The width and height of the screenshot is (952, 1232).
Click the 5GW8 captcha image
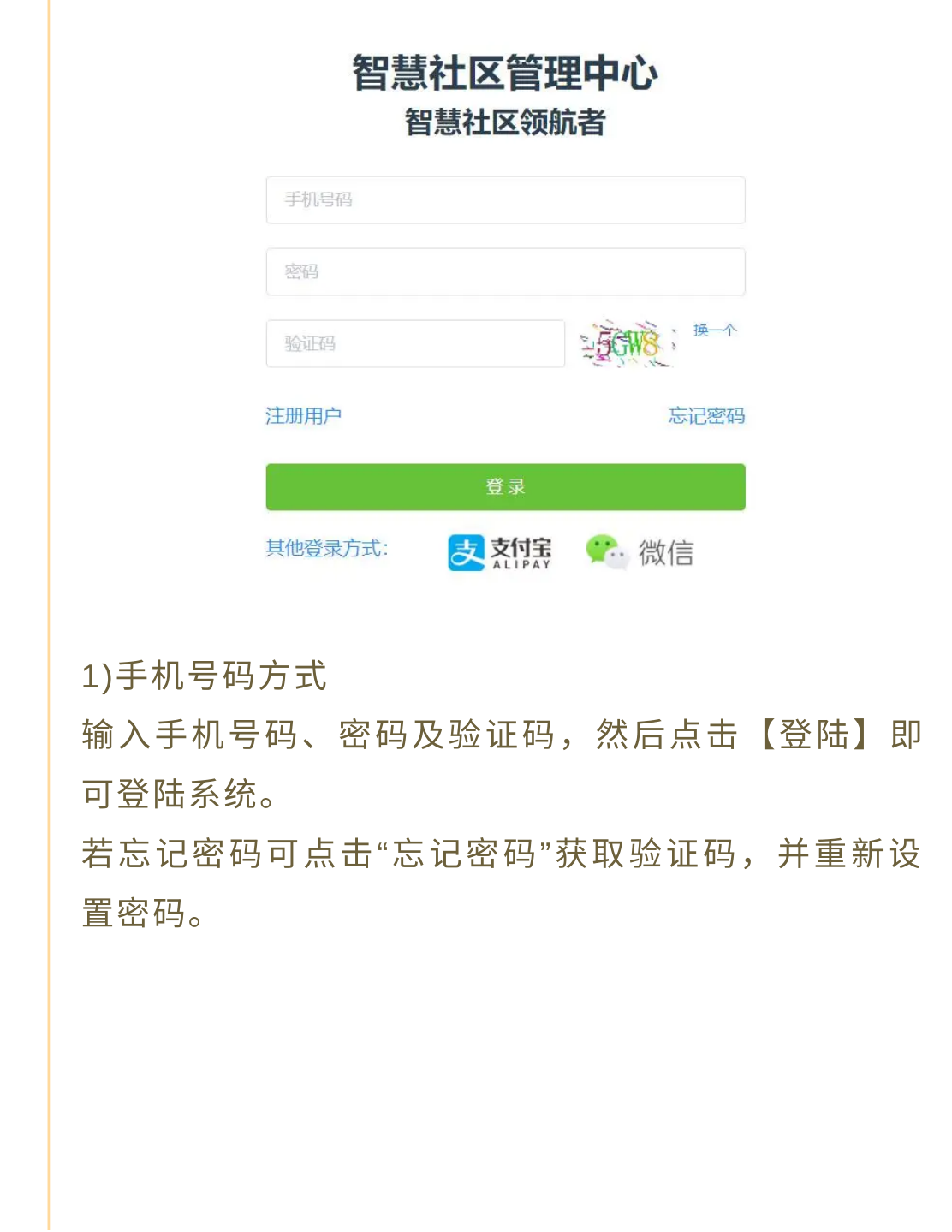[628, 343]
